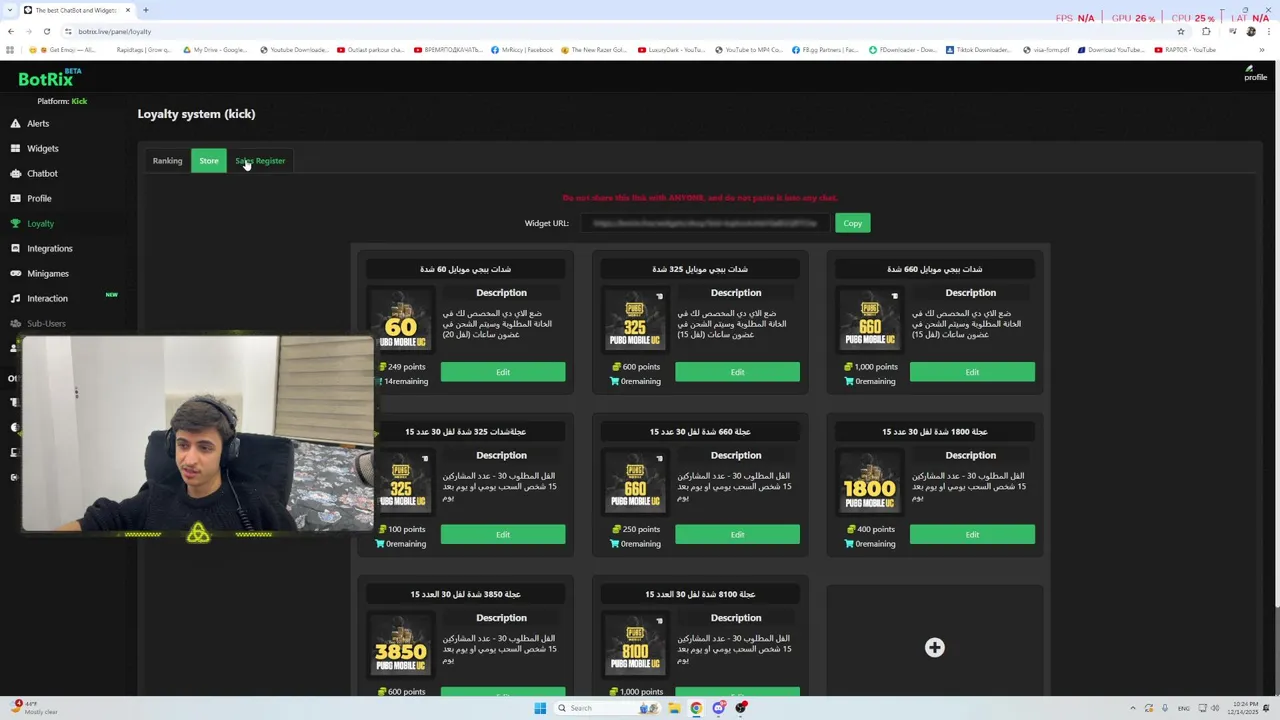This screenshot has height=720, width=1280.
Task: Open the My Drive - Google bookmark
Action: pos(215,50)
